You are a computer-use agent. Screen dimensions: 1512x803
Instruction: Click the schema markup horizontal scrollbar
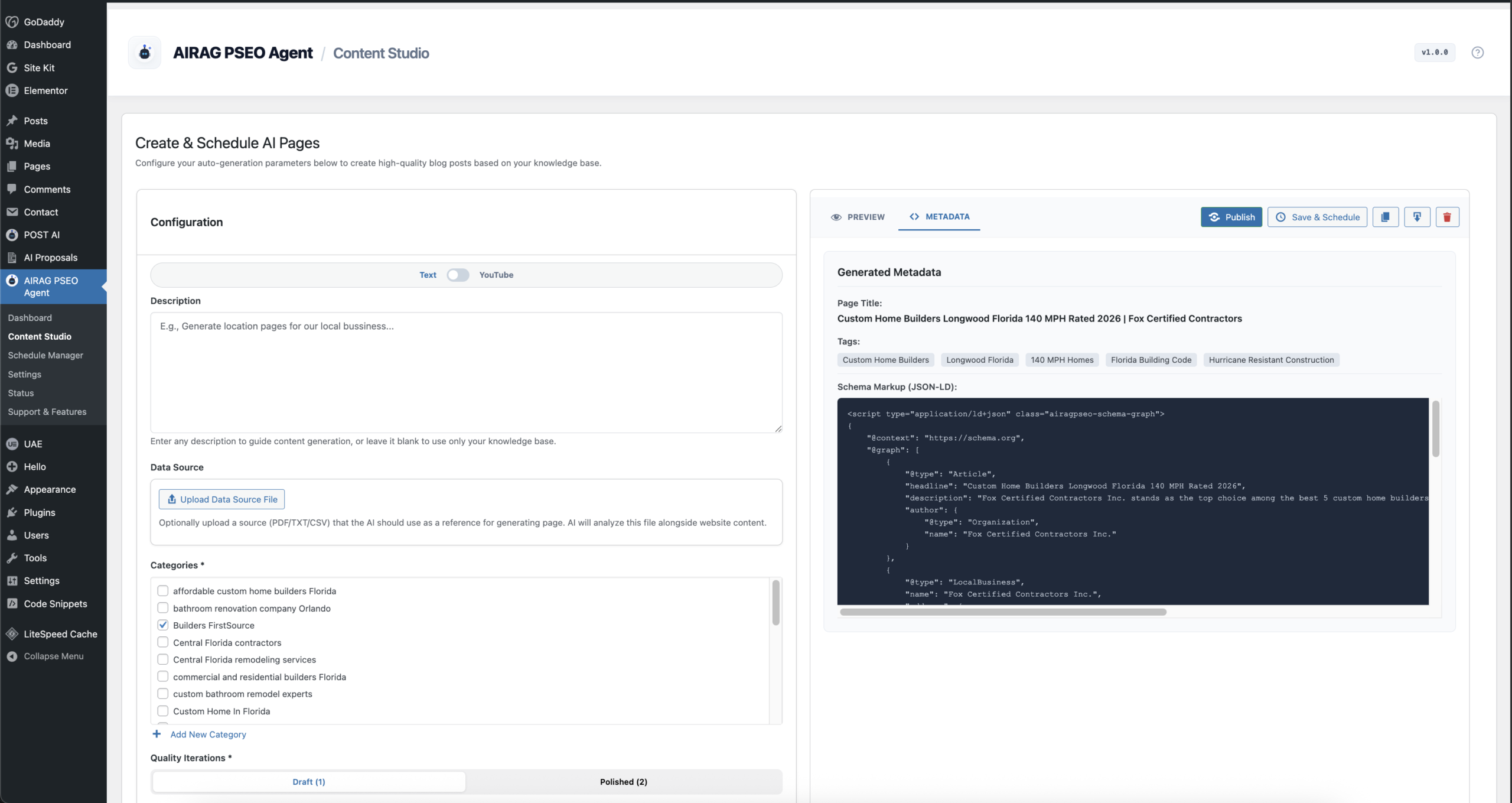click(1003, 612)
